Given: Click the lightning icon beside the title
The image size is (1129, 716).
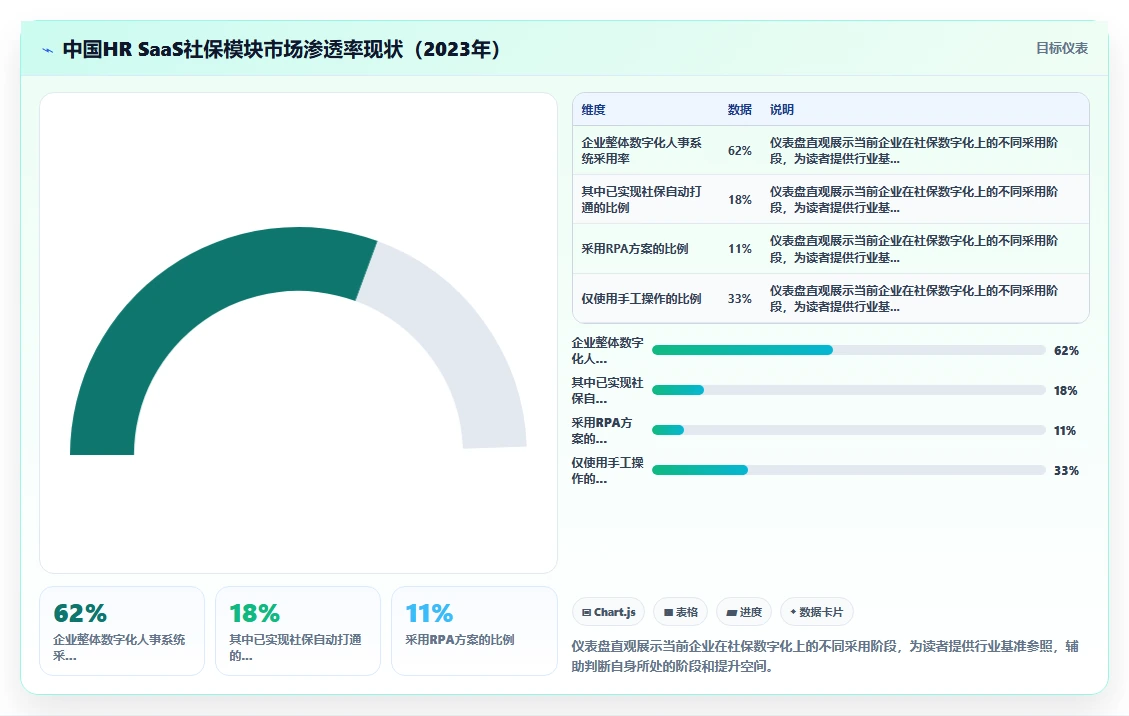Looking at the screenshot, I should (x=48, y=50).
